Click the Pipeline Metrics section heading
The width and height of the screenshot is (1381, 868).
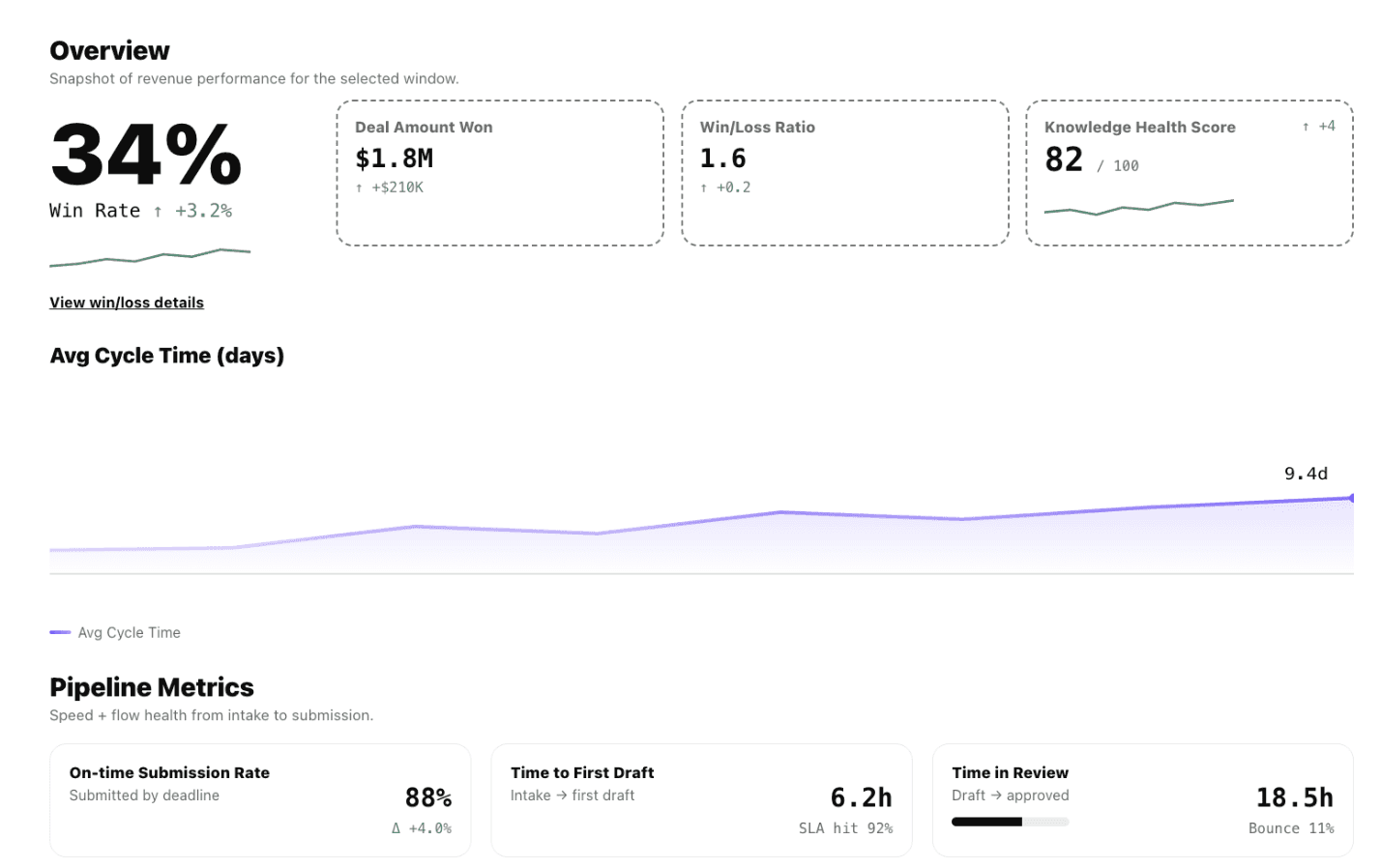152,686
